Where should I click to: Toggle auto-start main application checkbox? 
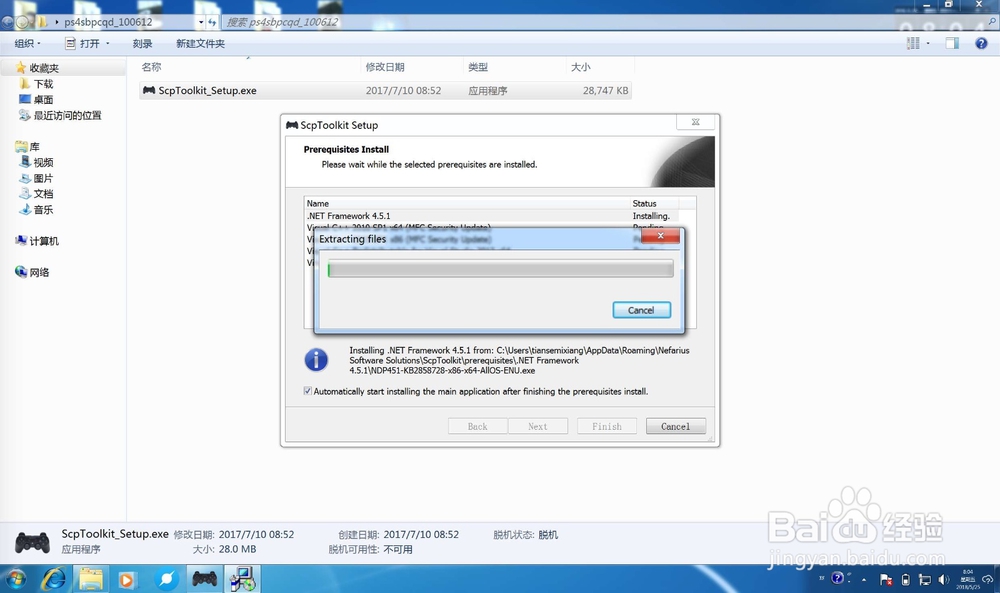308,391
